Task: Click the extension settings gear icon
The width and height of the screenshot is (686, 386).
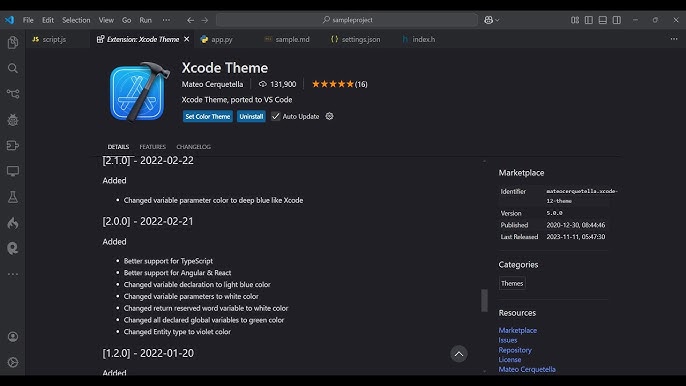Action: tap(329, 116)
